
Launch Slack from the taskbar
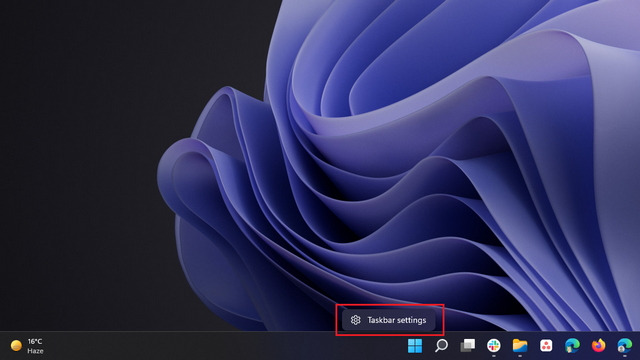point(493,346)
